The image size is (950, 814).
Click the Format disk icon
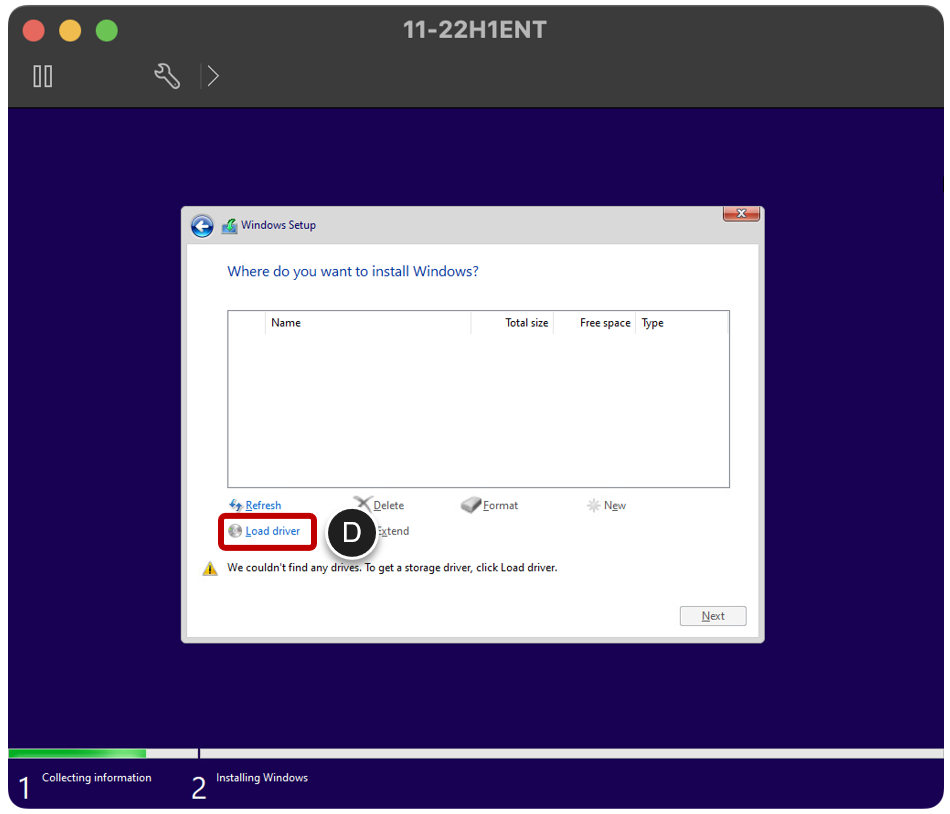point(470,505)
